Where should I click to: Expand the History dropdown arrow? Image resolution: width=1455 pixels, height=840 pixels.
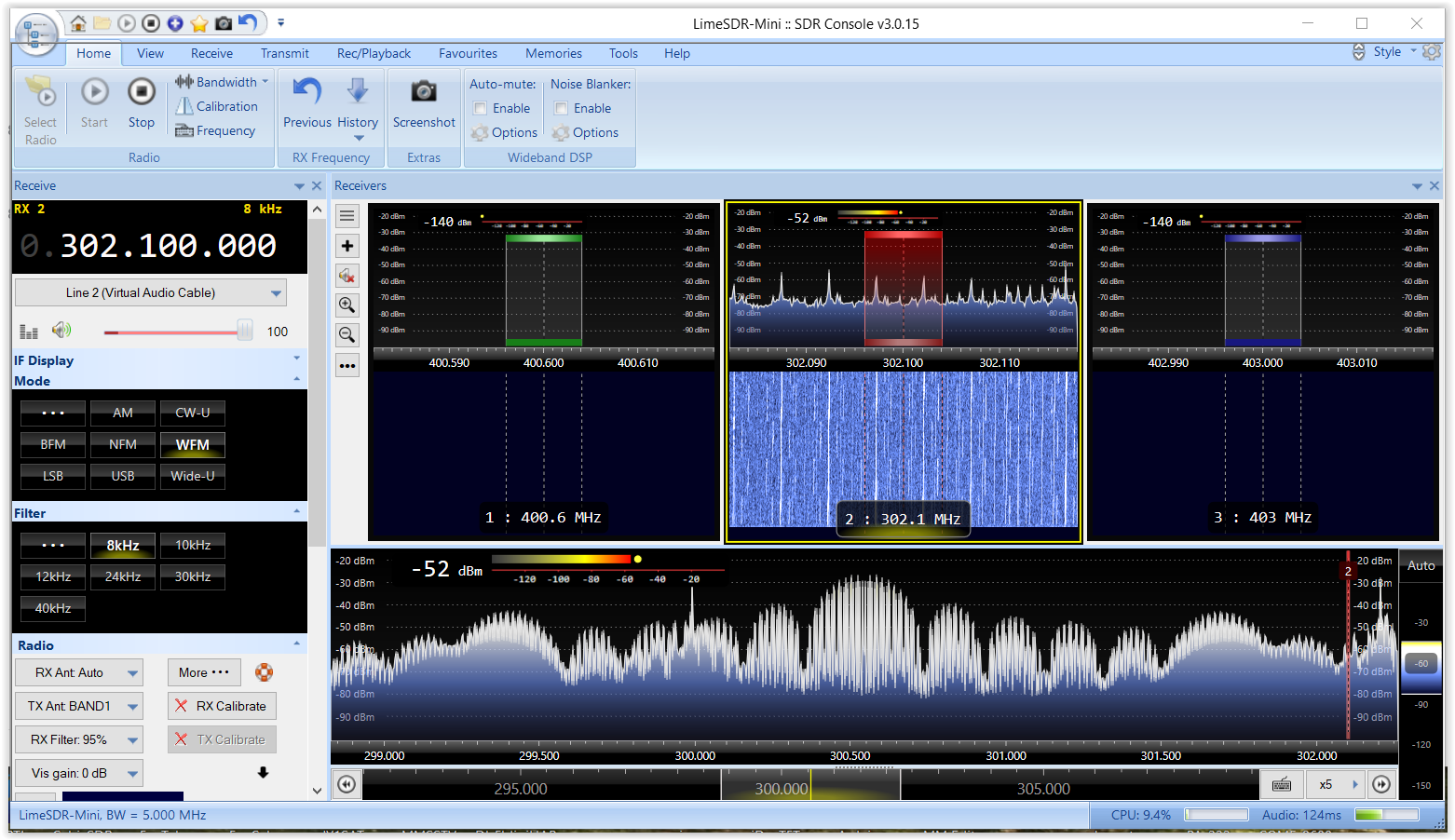coord(359,139)
